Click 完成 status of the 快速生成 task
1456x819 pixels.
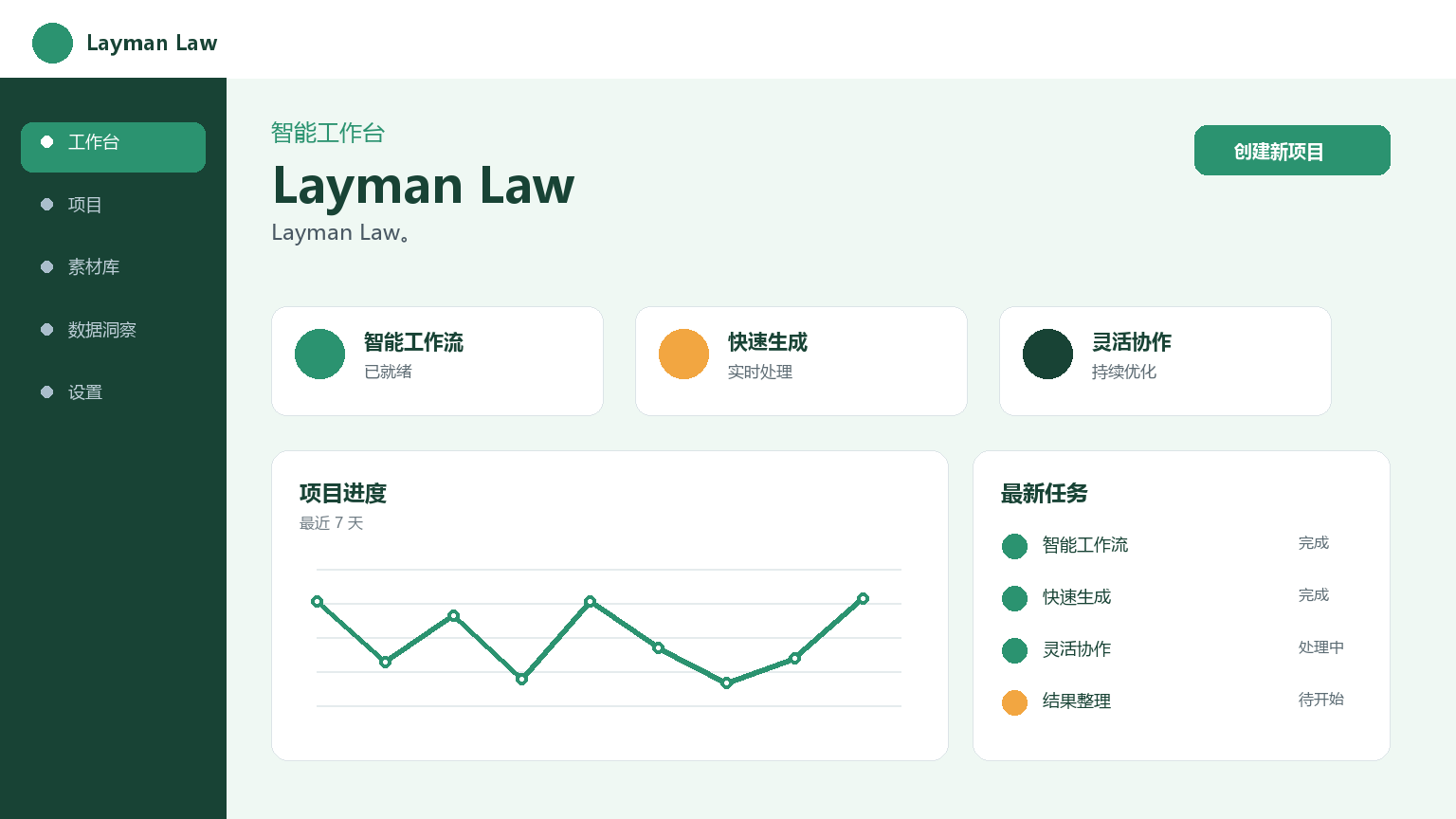(1314, 595)
